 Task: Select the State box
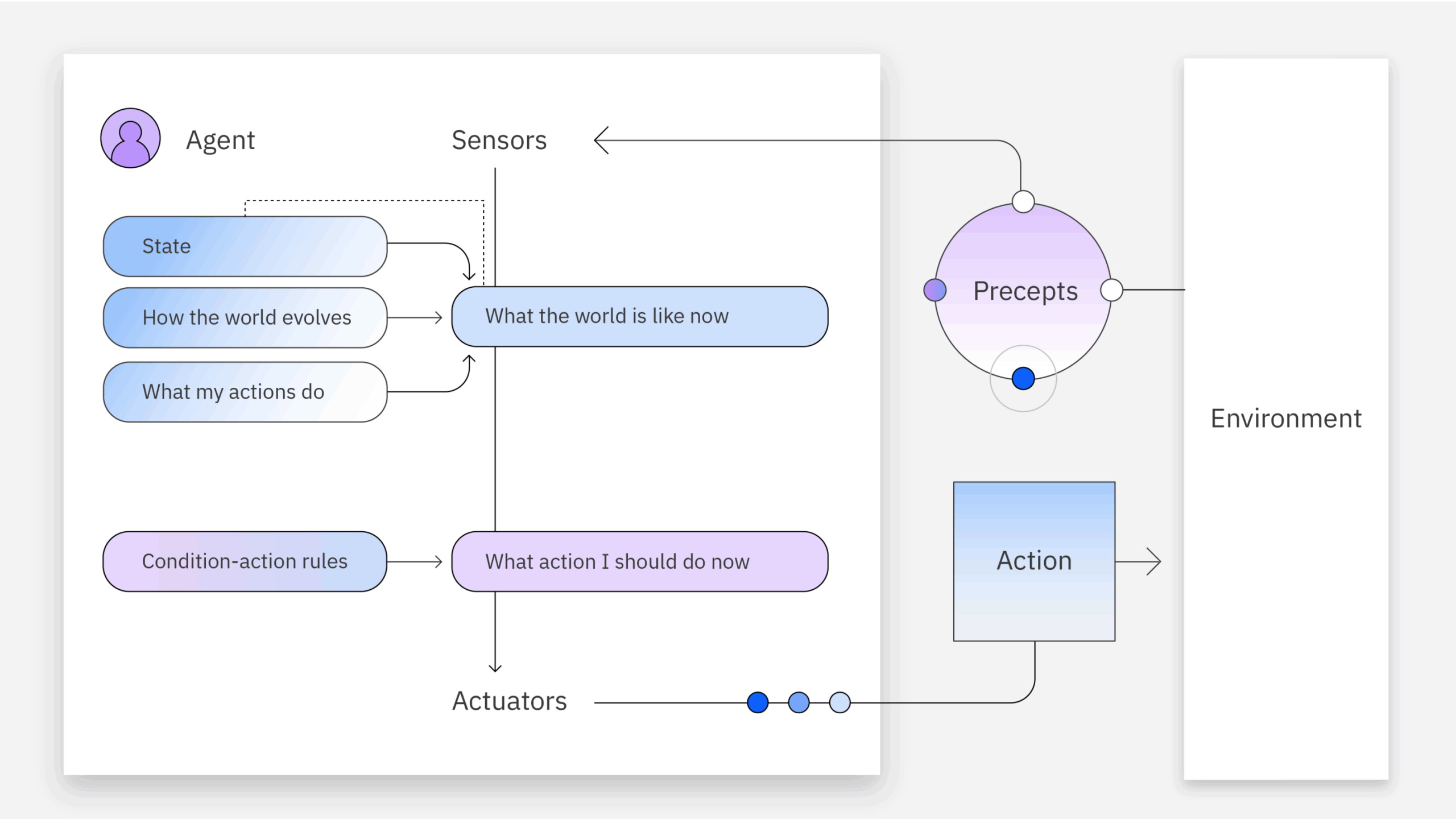pos(245,246)
